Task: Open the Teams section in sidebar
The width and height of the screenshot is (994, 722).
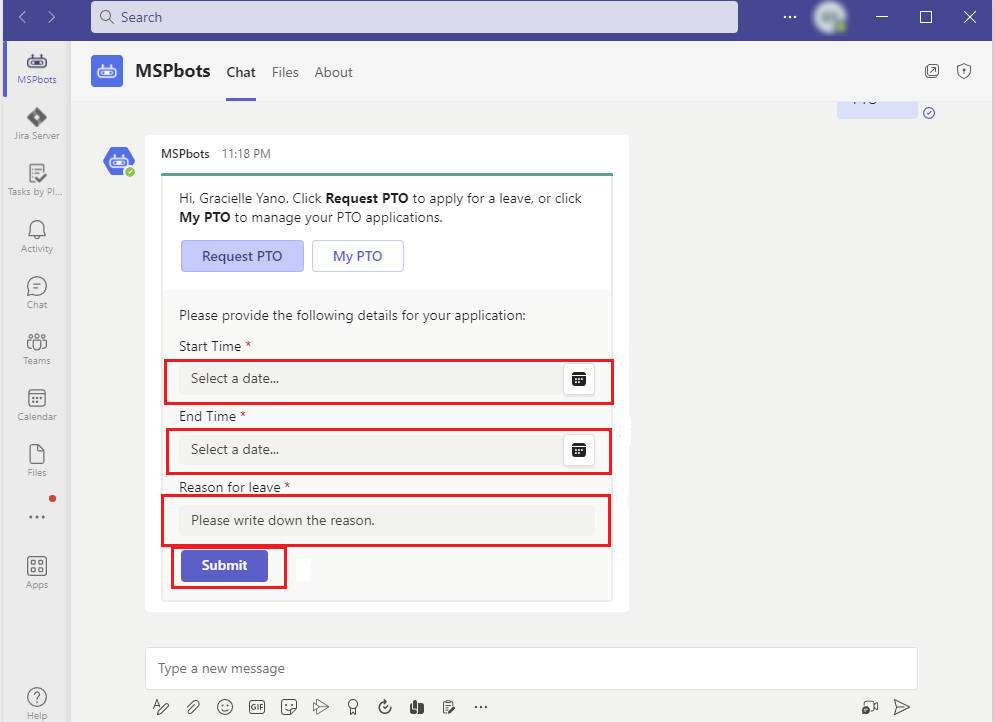Action: click(37, 348)
